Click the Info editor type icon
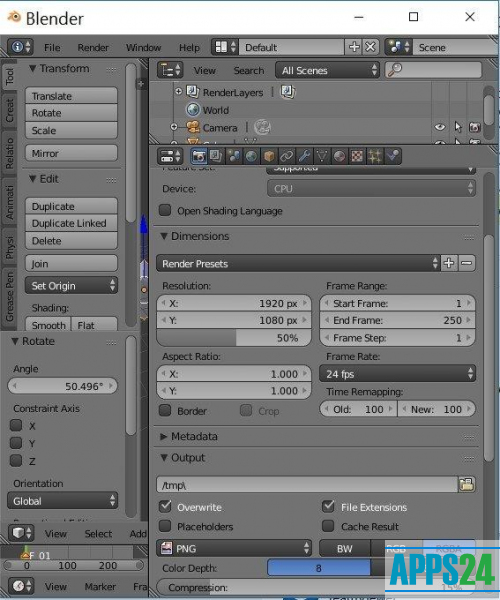Image resolution: width=500 pixels, height=600 pixels. pos(20,47)
